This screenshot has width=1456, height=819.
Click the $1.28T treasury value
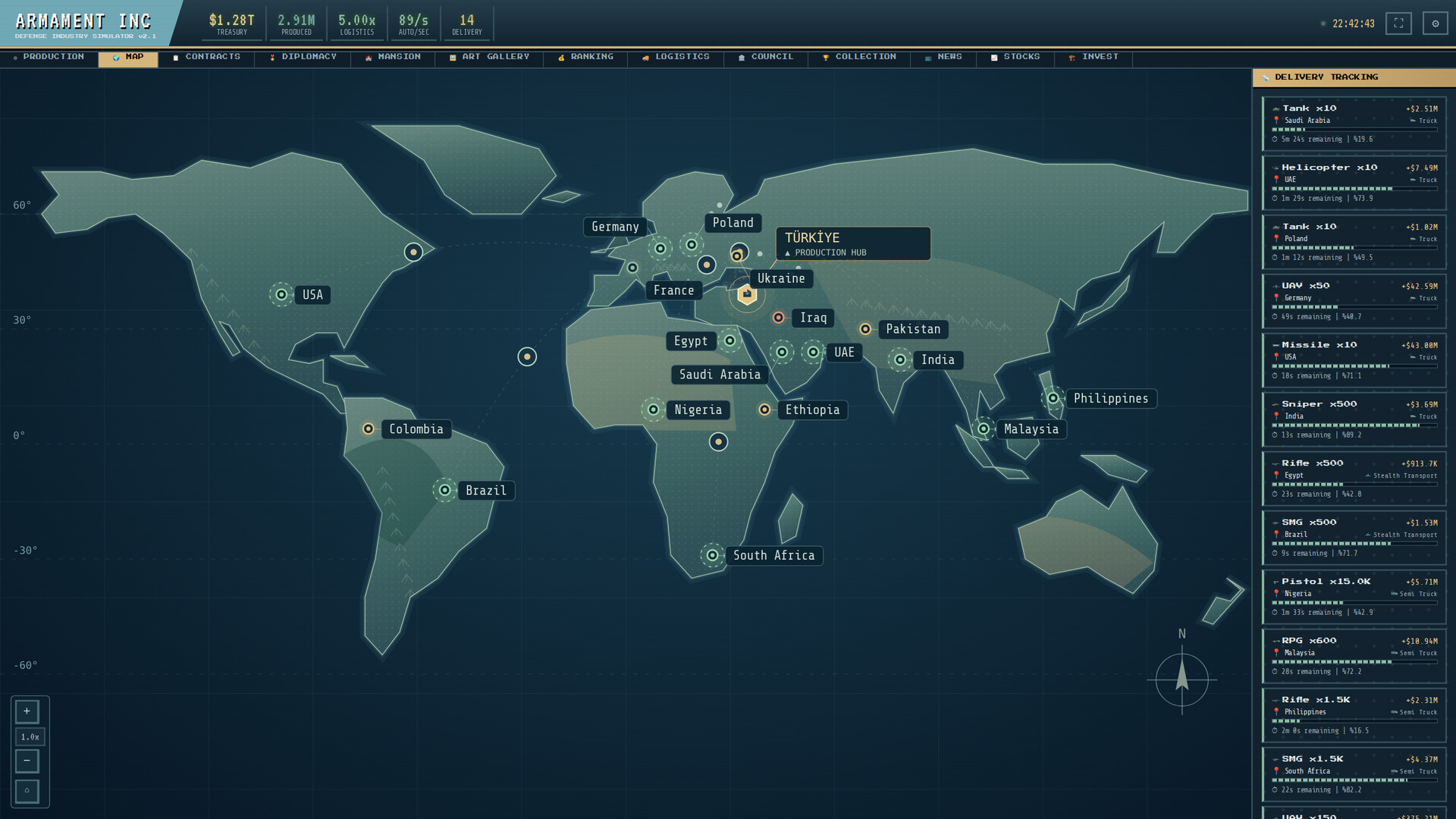[232, 20]
